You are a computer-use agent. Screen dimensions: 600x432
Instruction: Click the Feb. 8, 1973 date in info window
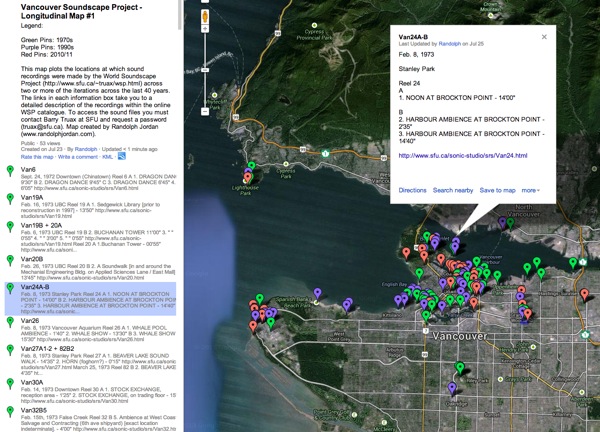(x=416, y=55)
